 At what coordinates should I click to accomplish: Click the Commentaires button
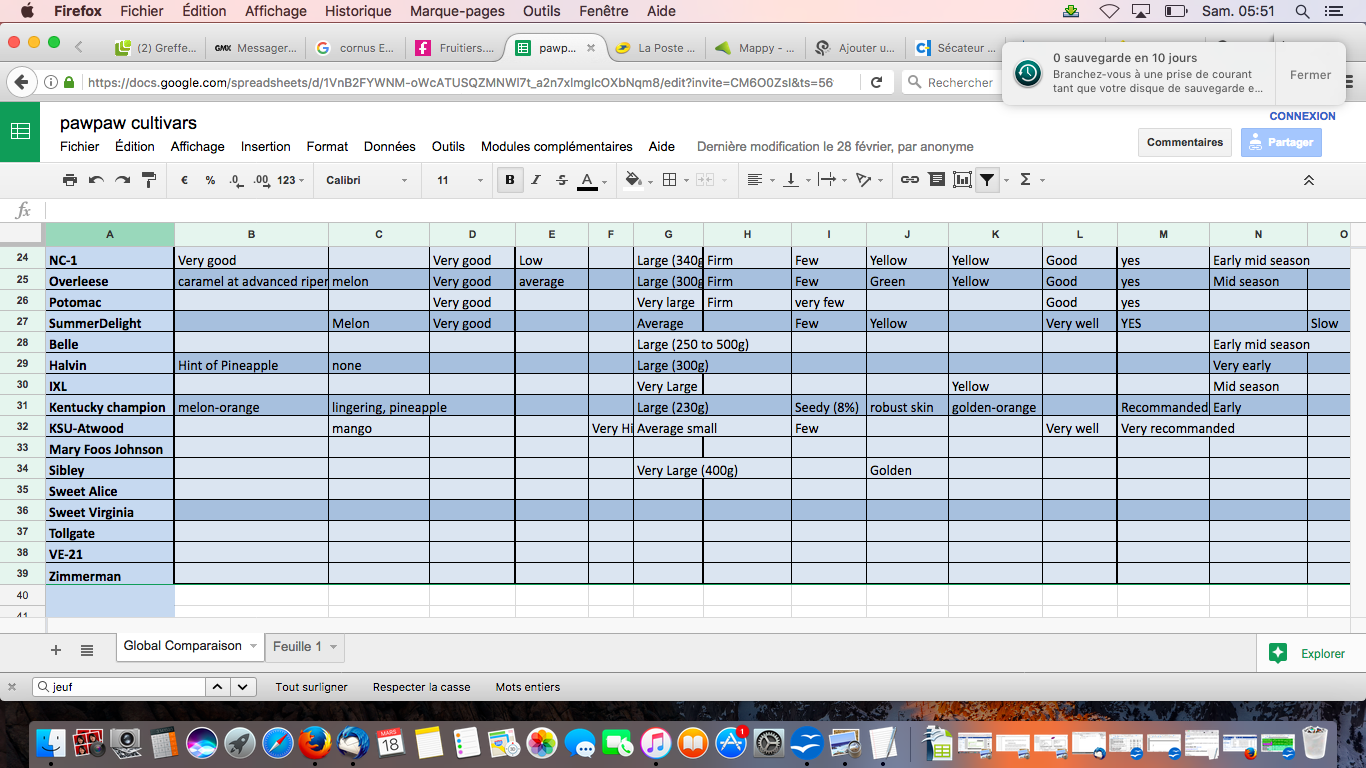[1185, 142]
